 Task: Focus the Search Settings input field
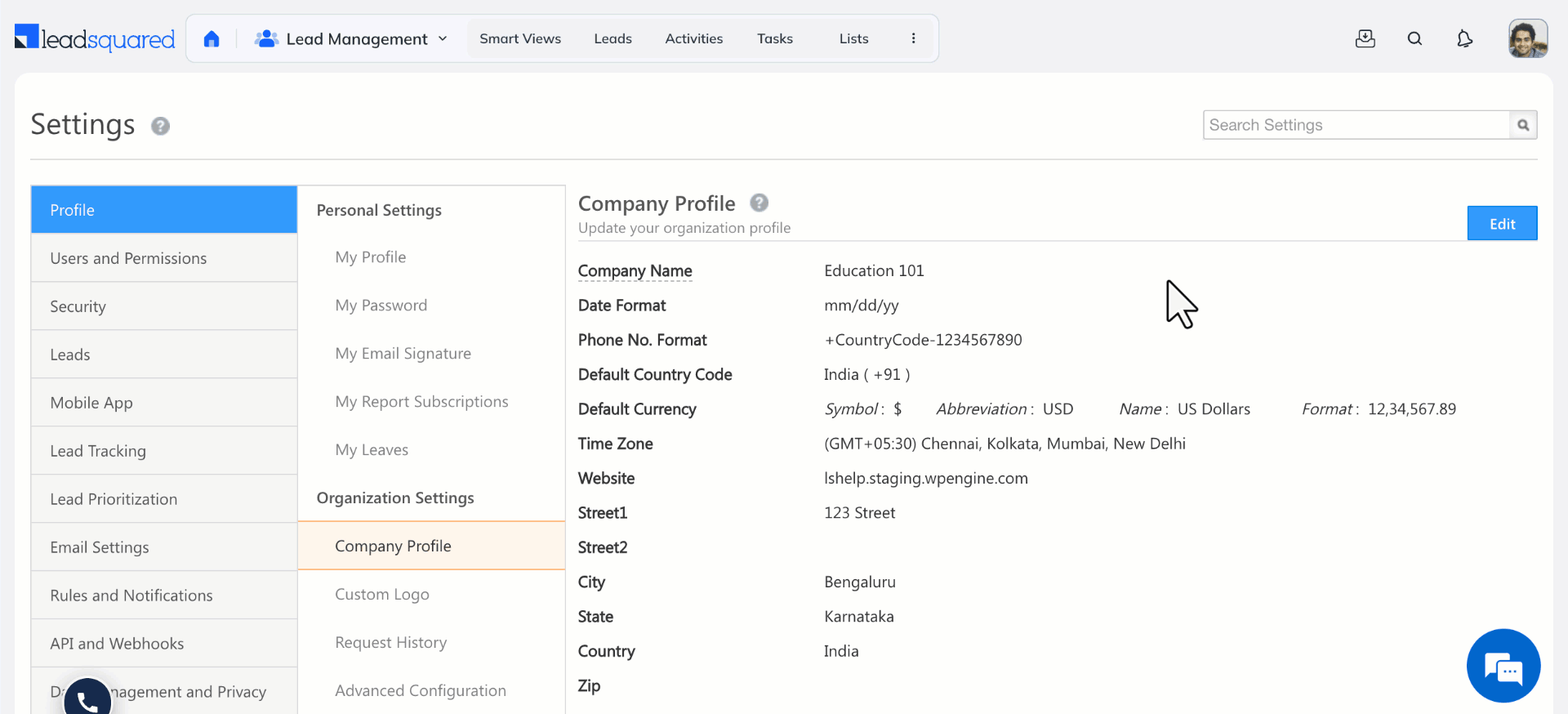(1356, 125)
